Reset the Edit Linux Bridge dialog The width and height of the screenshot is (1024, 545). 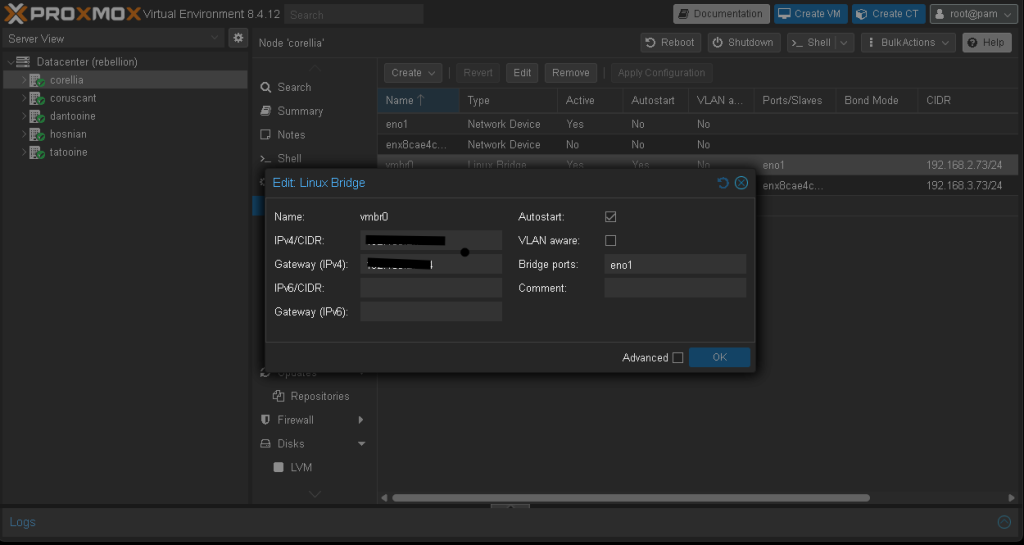722,183
